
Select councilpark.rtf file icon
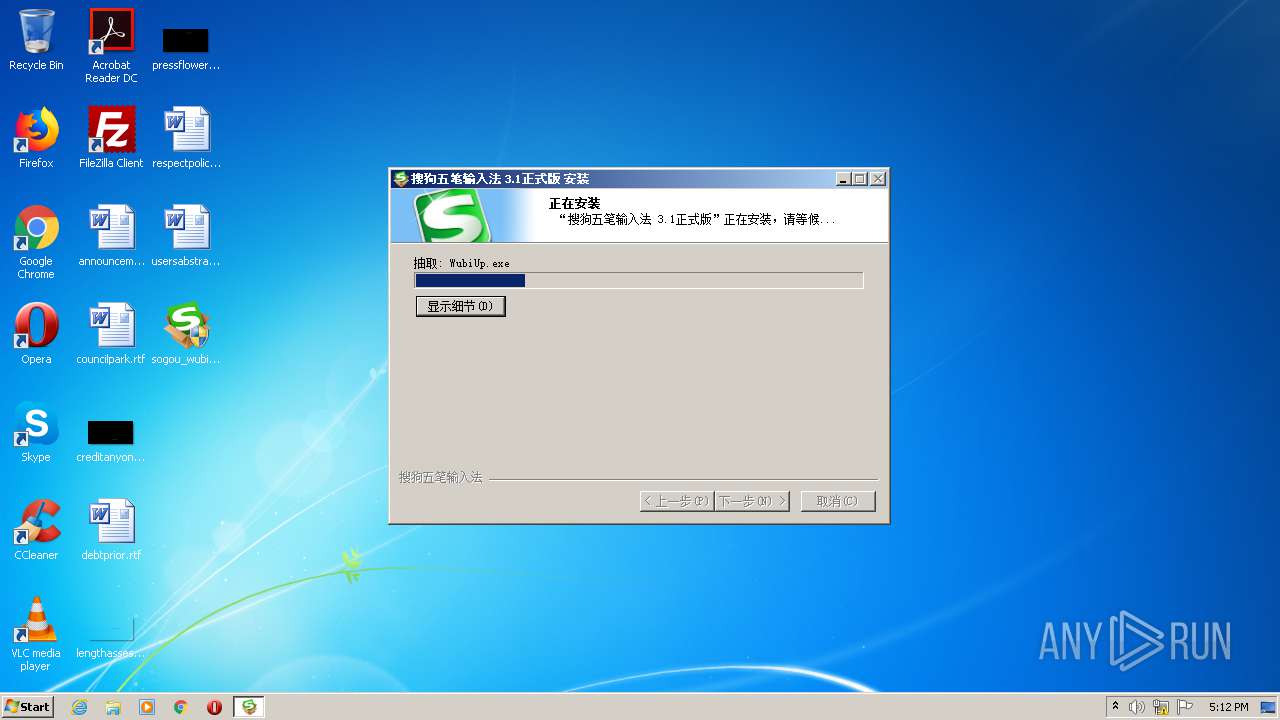click(x=111, y=334)
